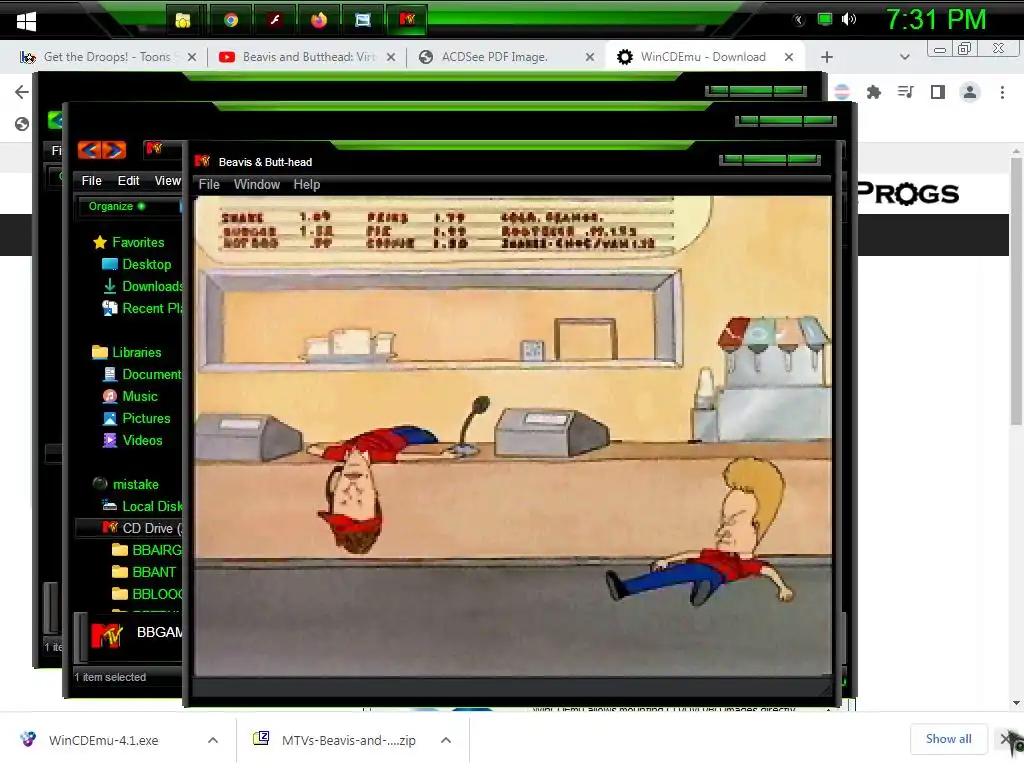Image resolution: width=1024 pixels, height=768 pixels.
Task: Select Favorites in Explorer tree
Action: pos(138,242)
